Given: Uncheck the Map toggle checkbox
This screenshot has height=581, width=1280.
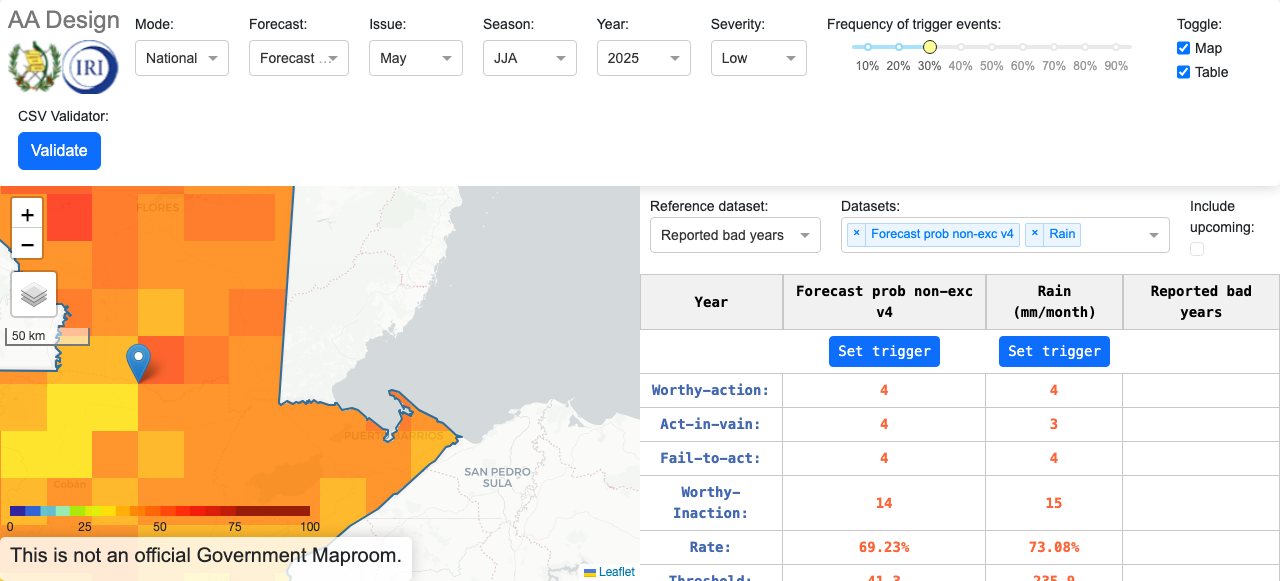Looking at the screenshot, I should [x=1184, y=48].
